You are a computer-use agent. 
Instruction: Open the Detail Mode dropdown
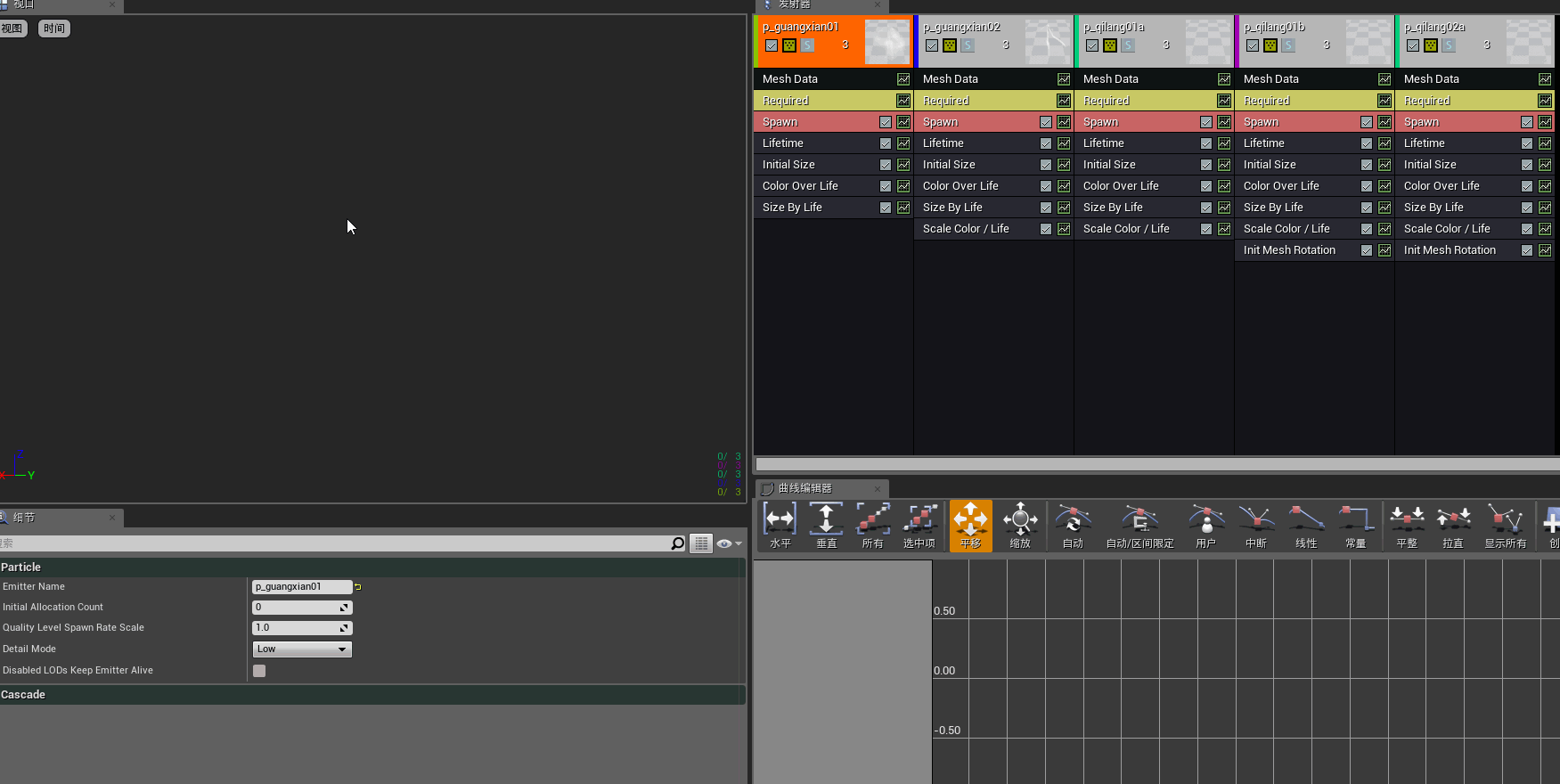[302, 649]
